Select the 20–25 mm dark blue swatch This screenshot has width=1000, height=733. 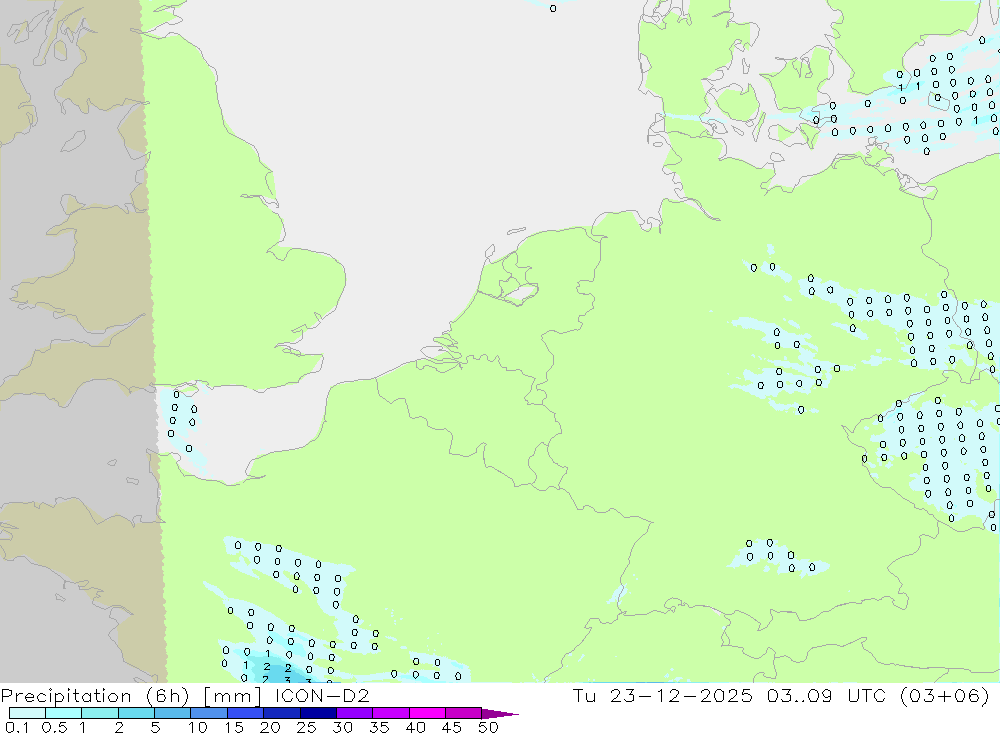(281, 713)
